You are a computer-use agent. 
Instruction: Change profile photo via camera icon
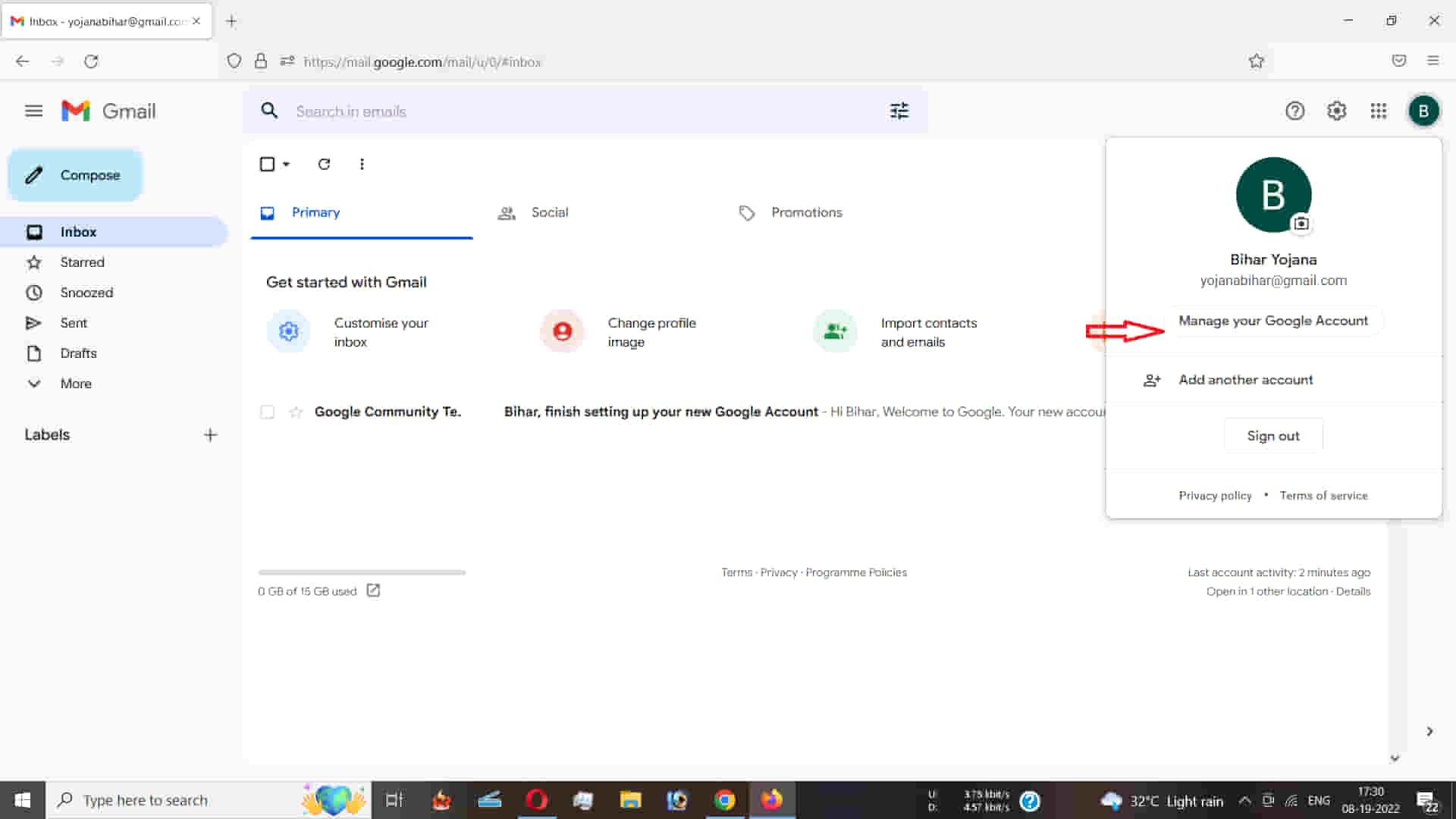tap(1301, 224)
